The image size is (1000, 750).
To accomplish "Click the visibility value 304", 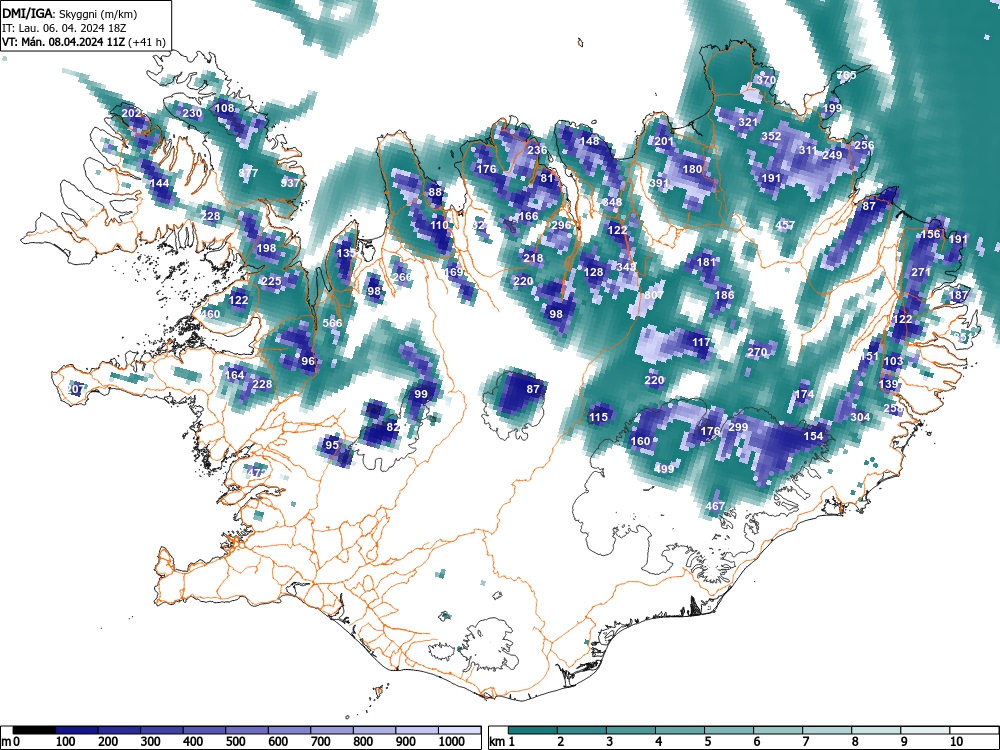I will coord(860,417).
